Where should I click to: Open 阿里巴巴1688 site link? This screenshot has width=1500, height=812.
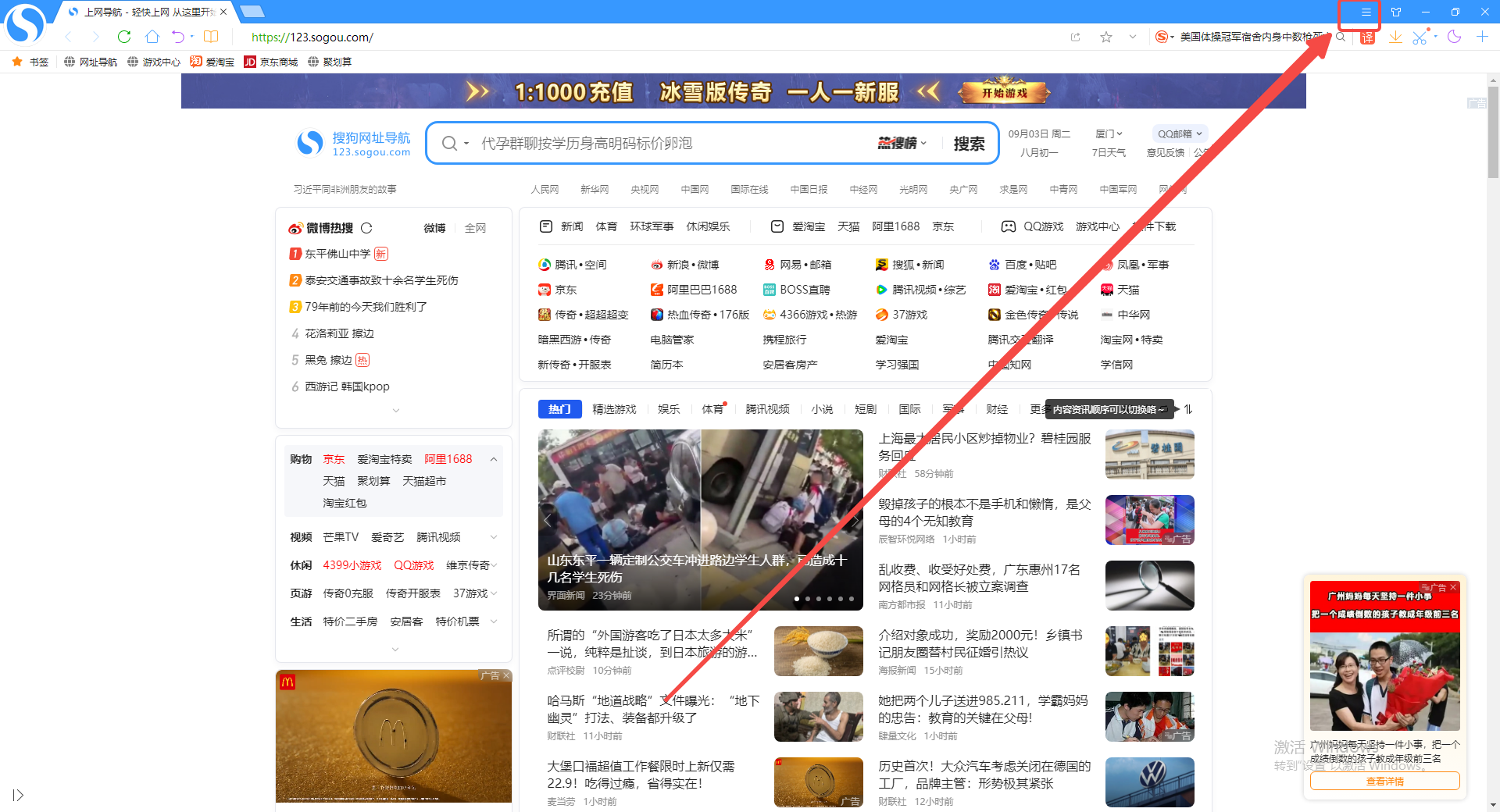tap(694, 290)
